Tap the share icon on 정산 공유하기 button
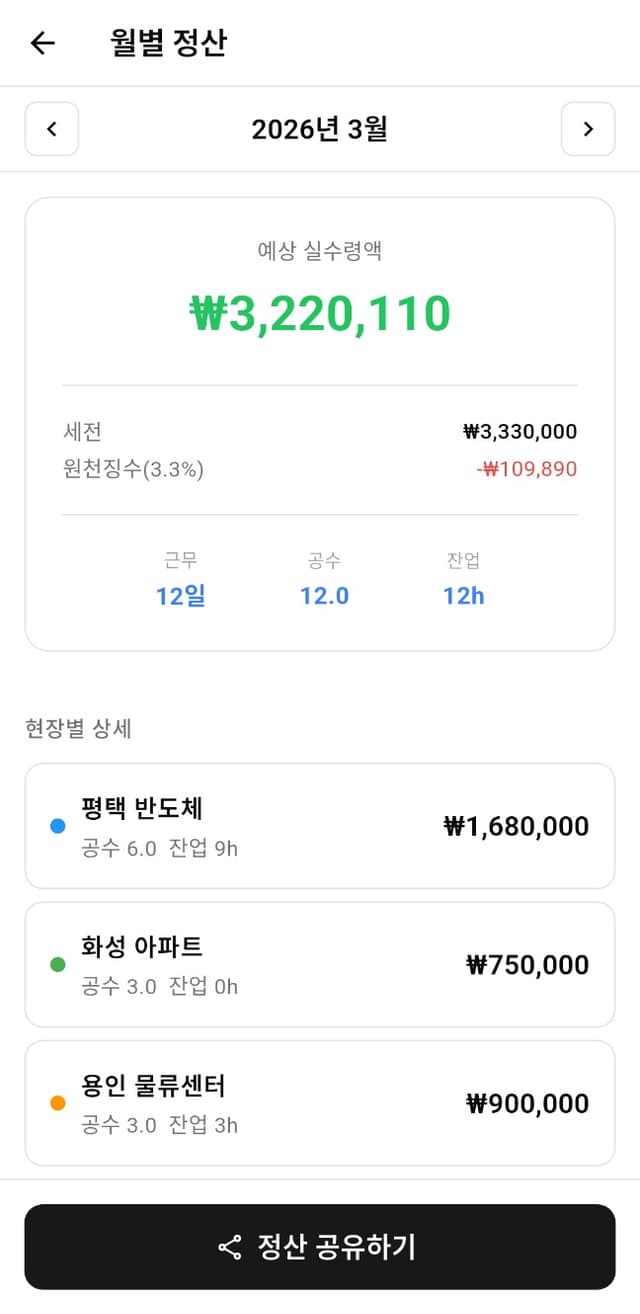The width and height of the screenshot is (640, 1314). click(x=228, y=1248)
